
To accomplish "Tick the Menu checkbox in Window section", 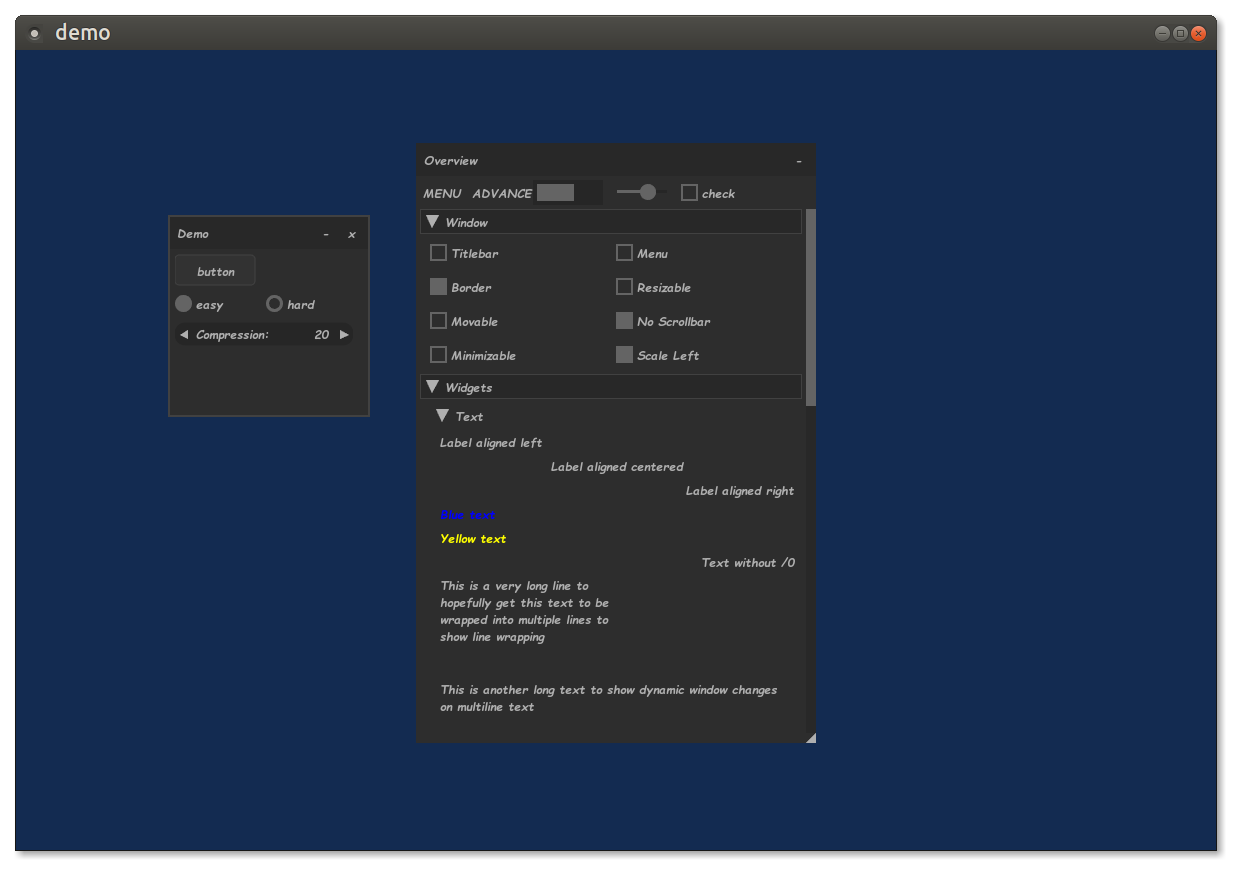I will [624, 253].
